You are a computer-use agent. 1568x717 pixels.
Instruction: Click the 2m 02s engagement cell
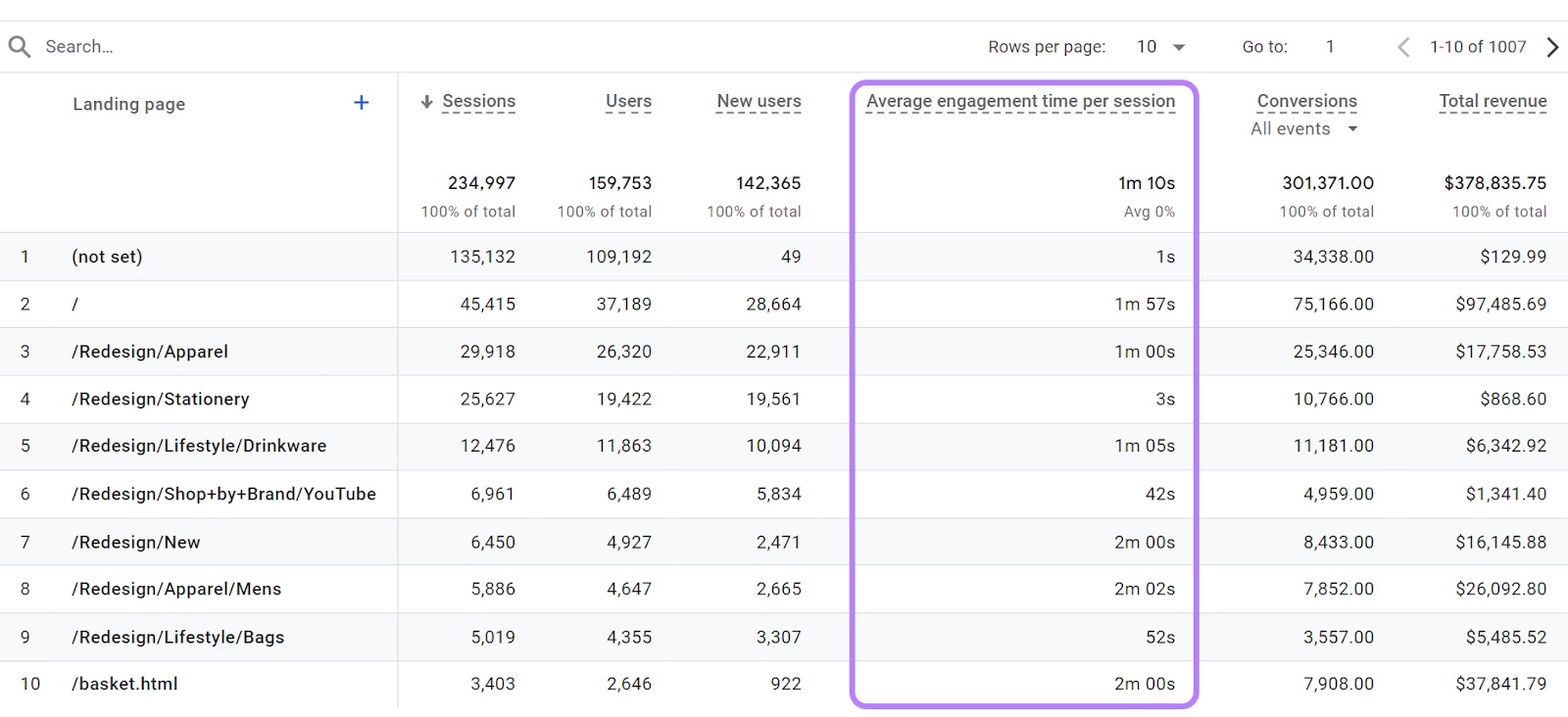[1145, 589]
